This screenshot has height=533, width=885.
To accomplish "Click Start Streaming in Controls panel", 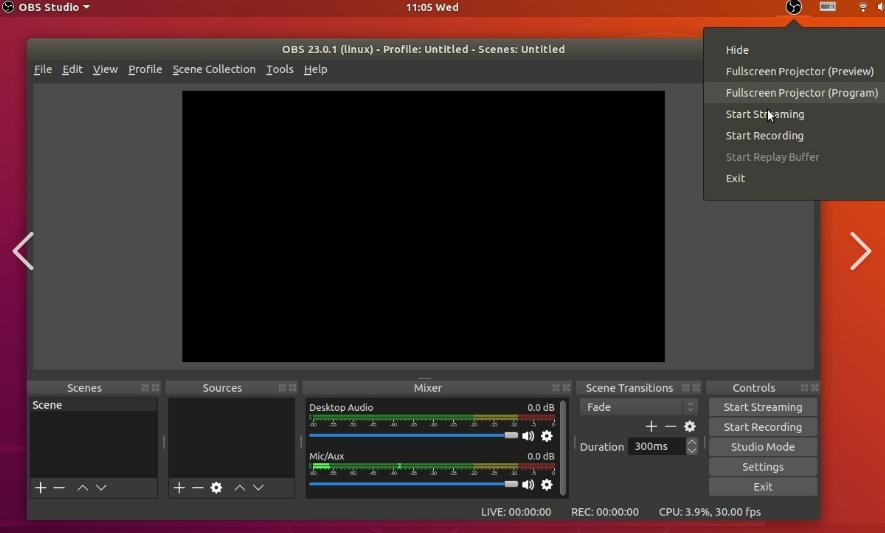I will pos(763,407).
